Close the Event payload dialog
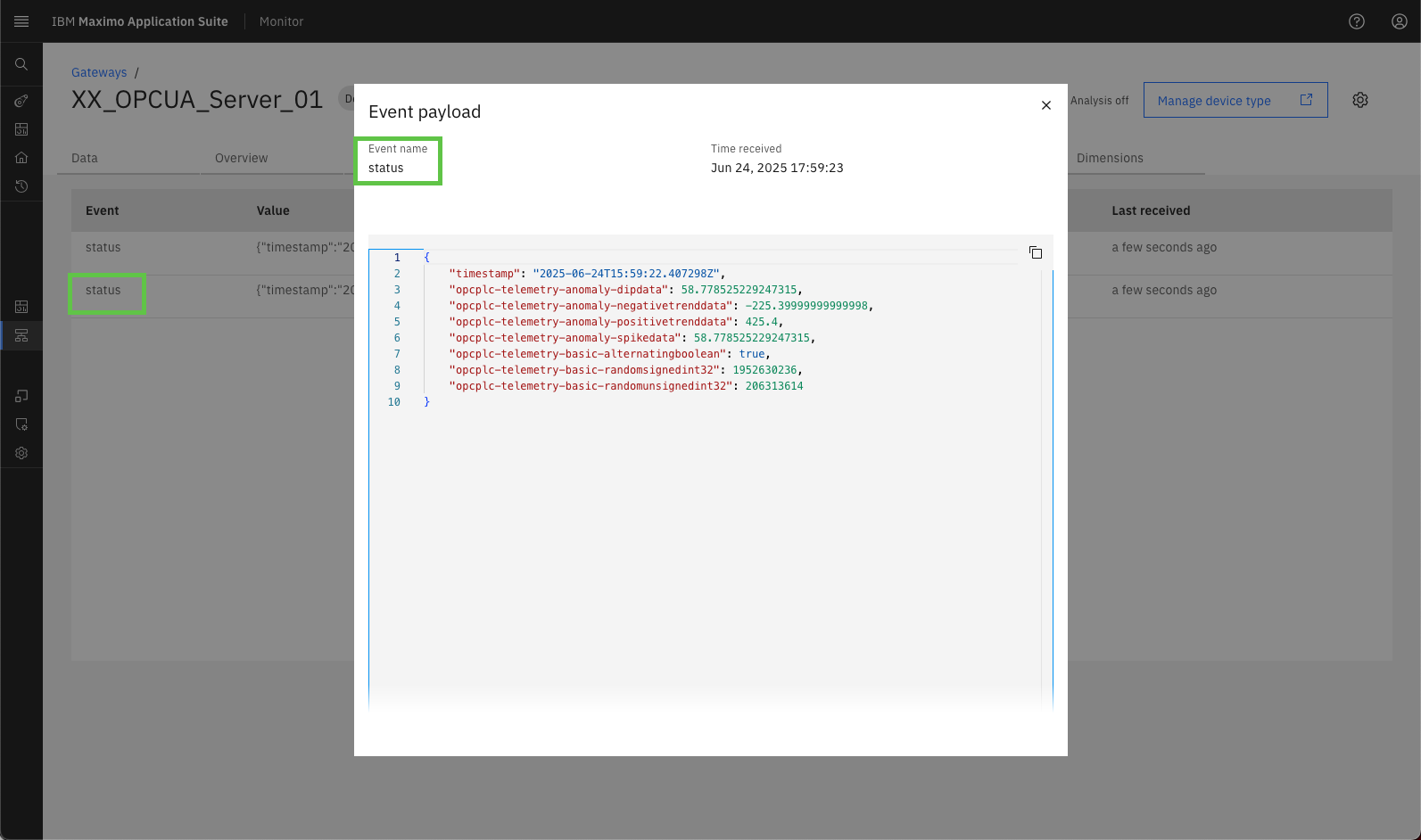This screenshot has width=1421, height=840. click(1046, 105)
